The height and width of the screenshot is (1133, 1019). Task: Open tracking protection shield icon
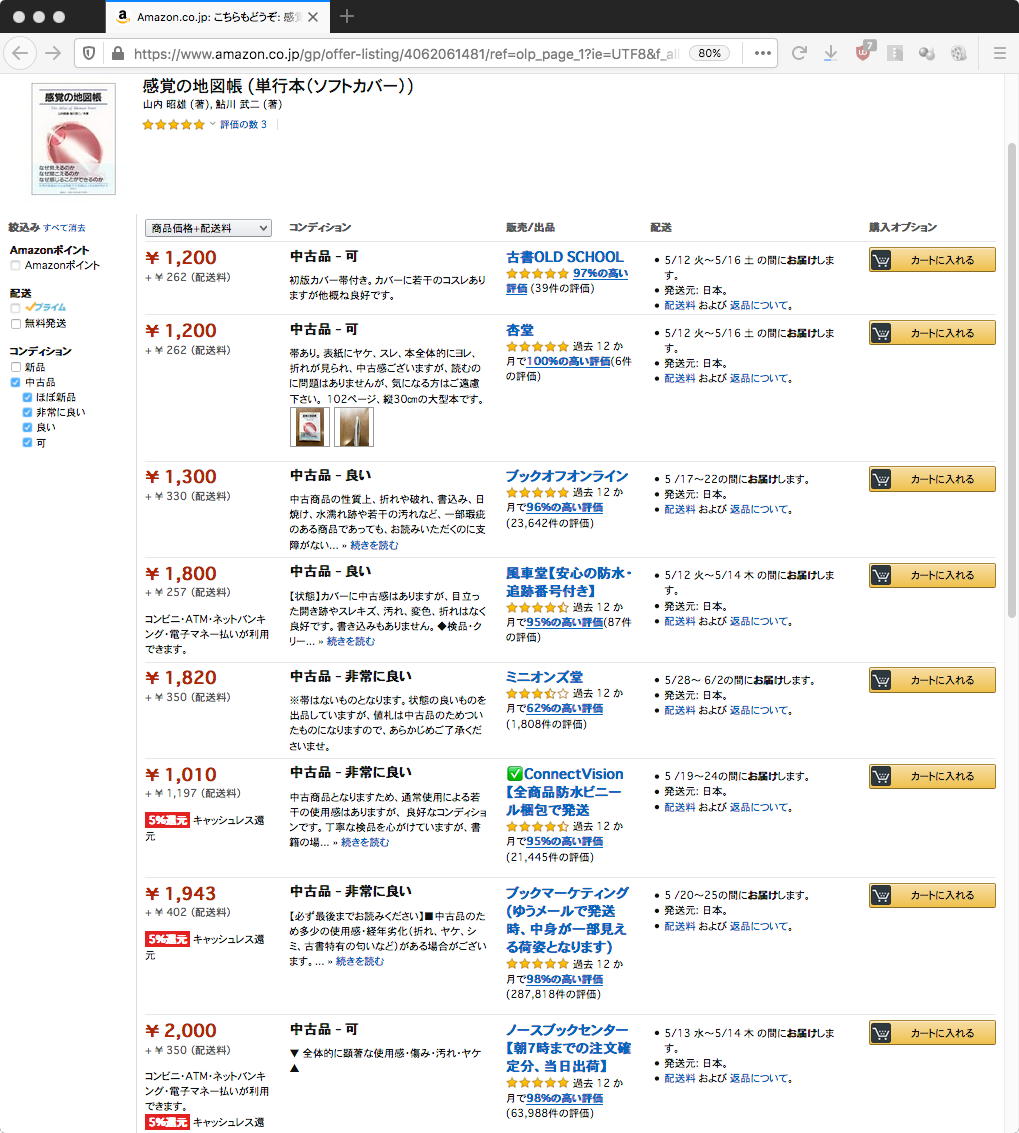[89, 53]
